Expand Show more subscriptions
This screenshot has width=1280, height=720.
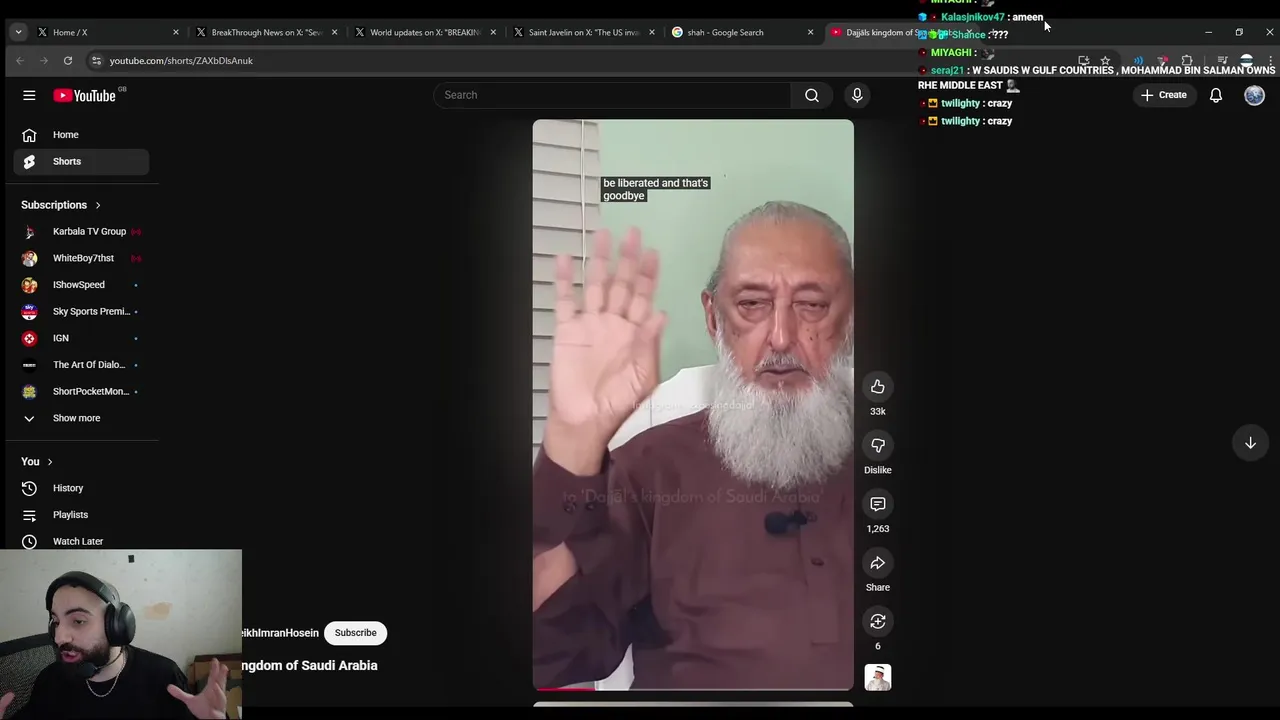(x=81, y=418)
